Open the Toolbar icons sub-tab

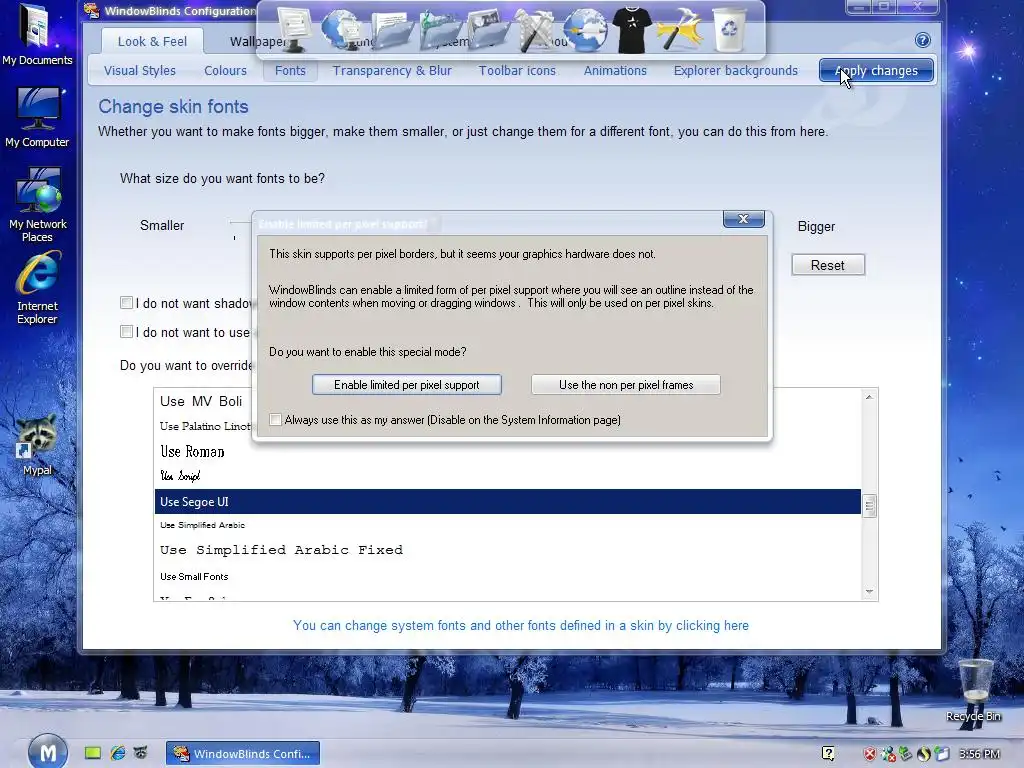pyautogui.click(x=517, y=71)
